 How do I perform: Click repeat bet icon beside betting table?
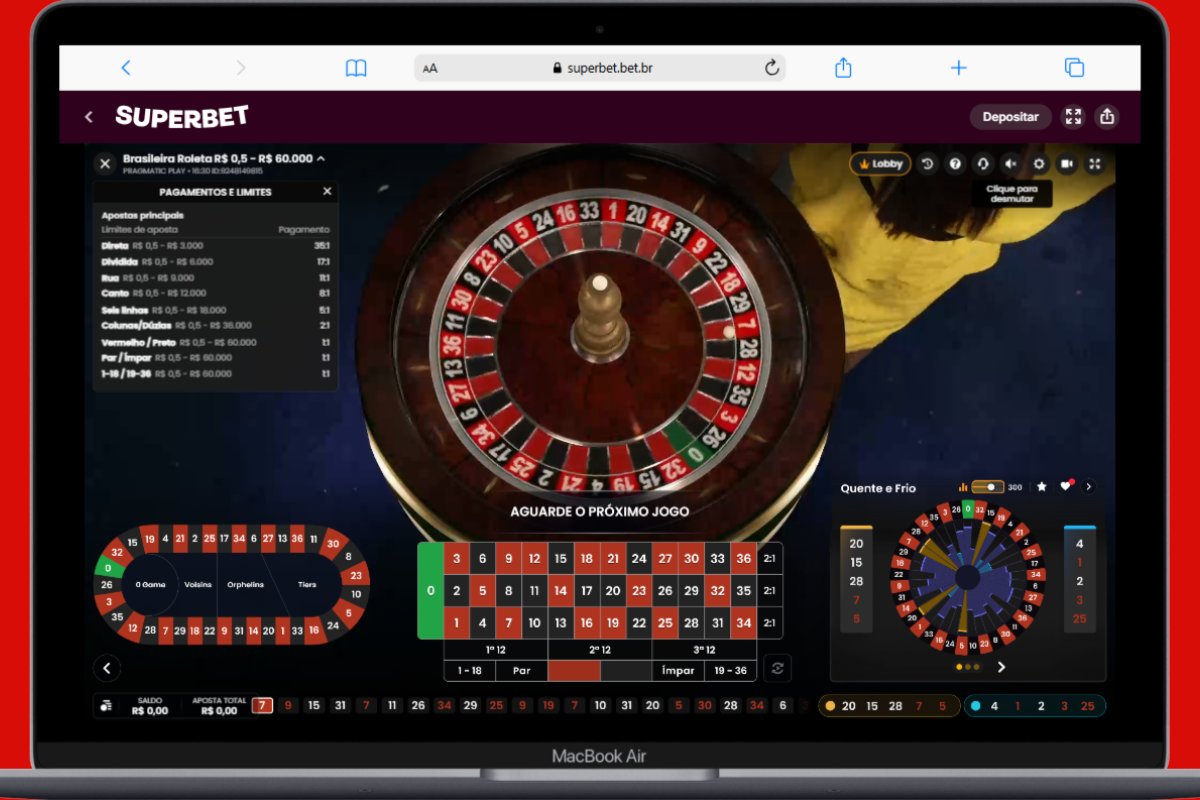[x=776, y=668]
